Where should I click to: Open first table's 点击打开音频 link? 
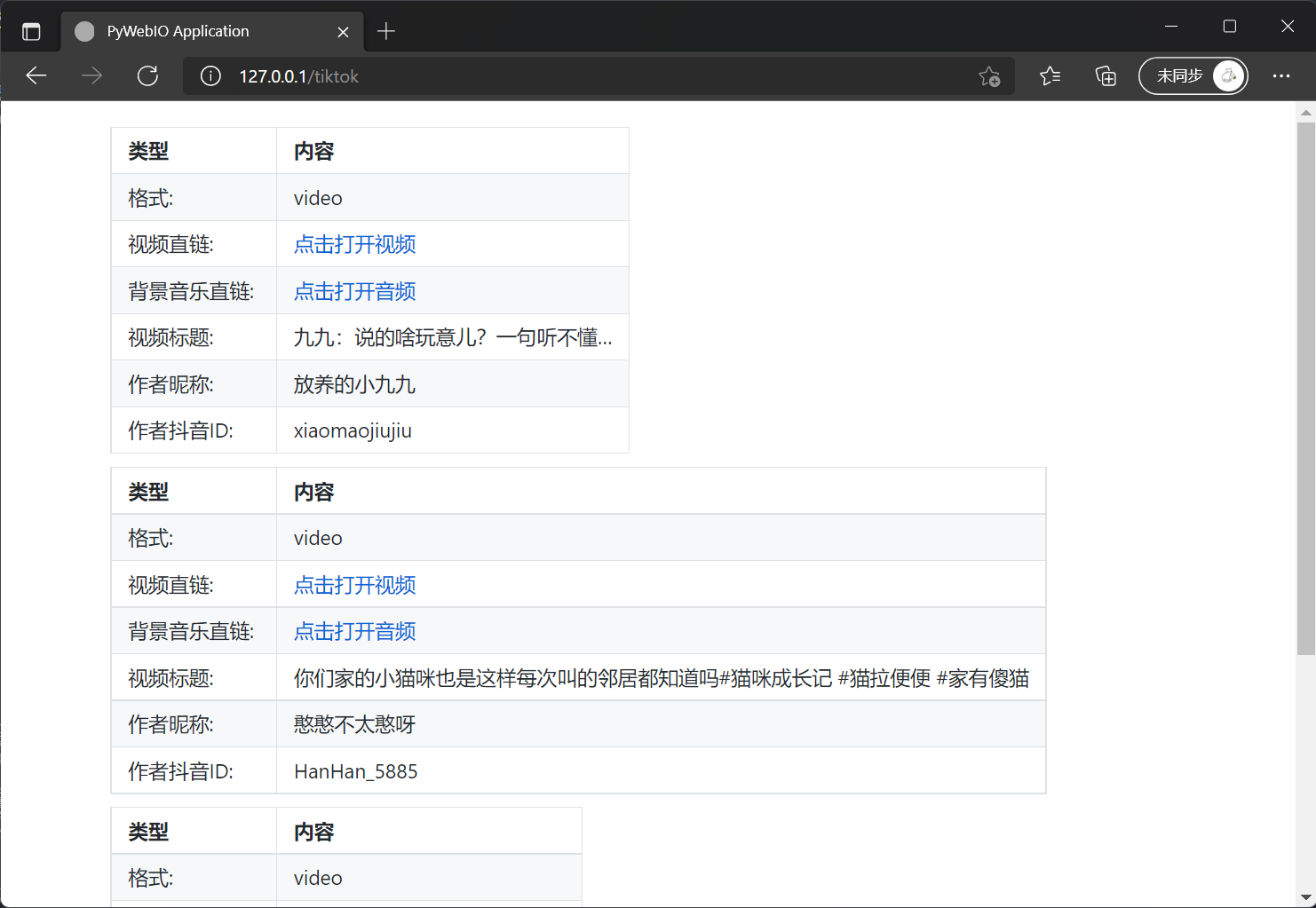point(354,291)
